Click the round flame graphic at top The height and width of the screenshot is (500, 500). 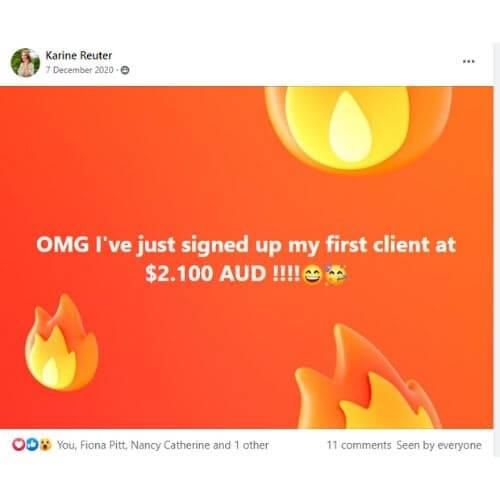[359, 128]
